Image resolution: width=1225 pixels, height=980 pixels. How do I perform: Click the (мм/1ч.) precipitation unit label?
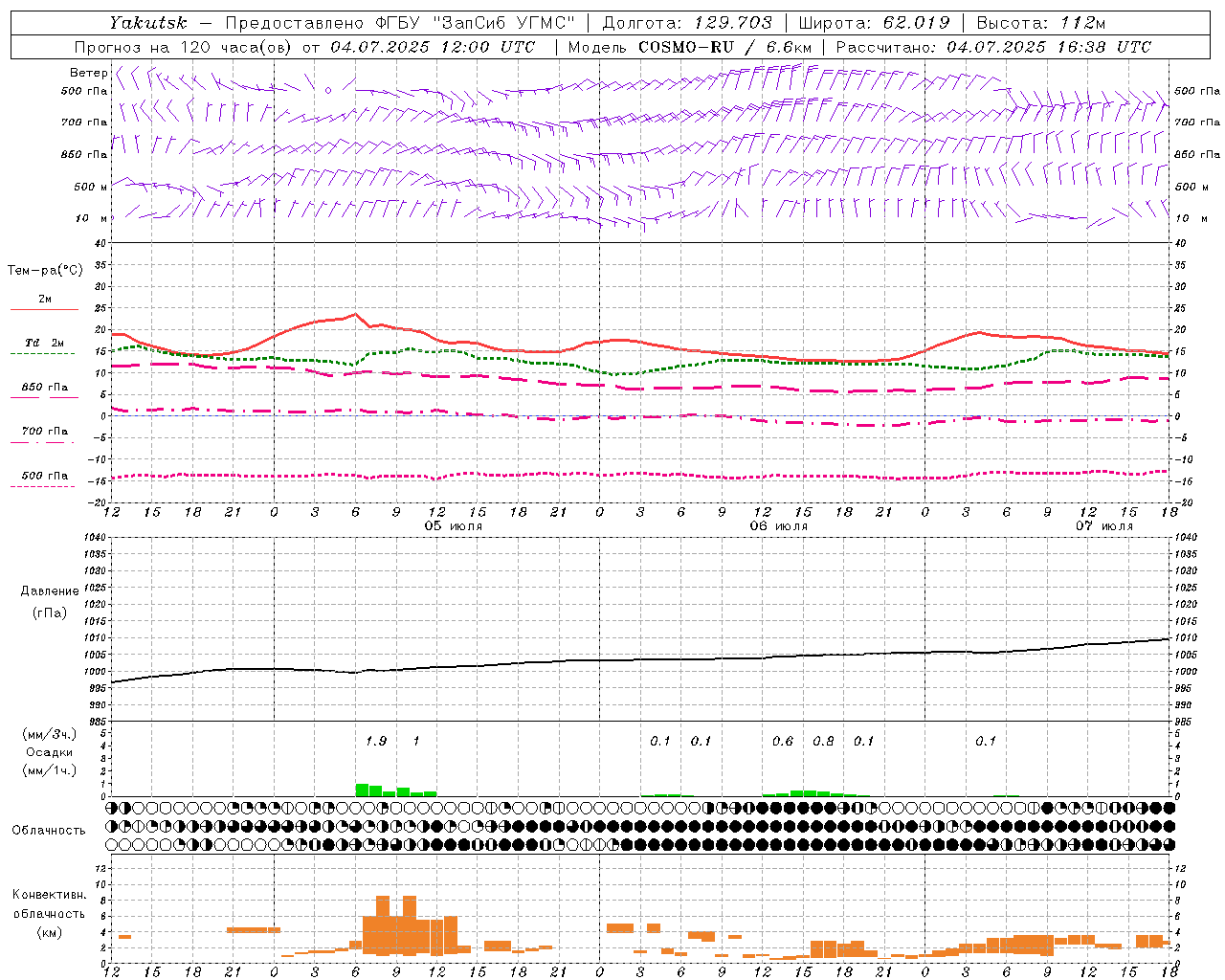click(50, 770)
